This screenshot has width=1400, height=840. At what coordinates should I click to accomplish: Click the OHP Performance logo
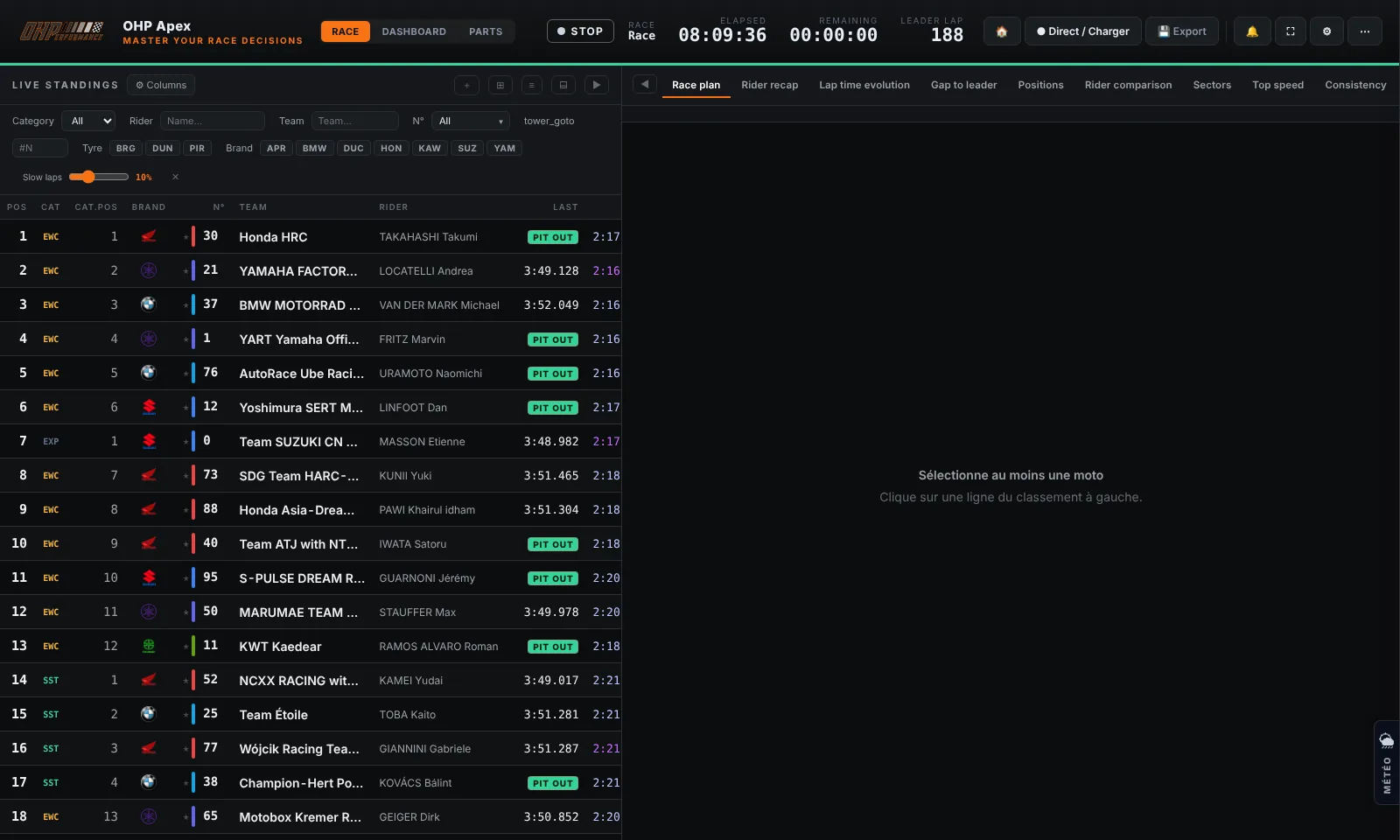click(61, 31)
